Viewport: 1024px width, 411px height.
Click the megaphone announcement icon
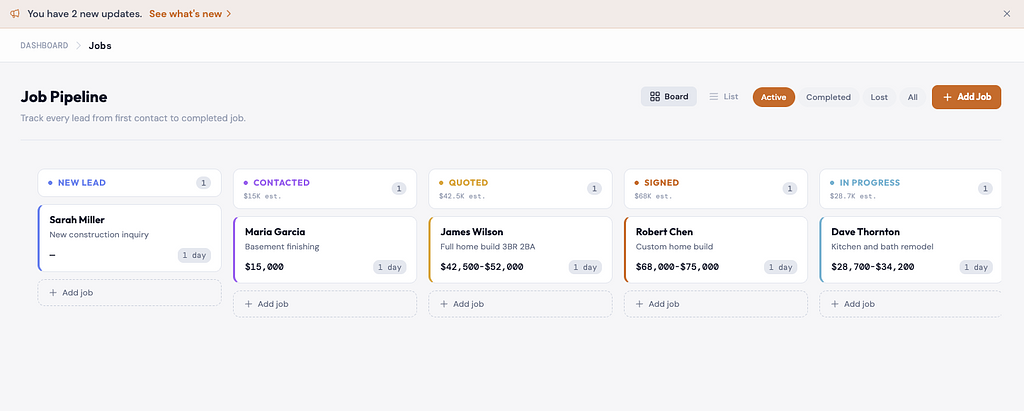pos(15,14)
